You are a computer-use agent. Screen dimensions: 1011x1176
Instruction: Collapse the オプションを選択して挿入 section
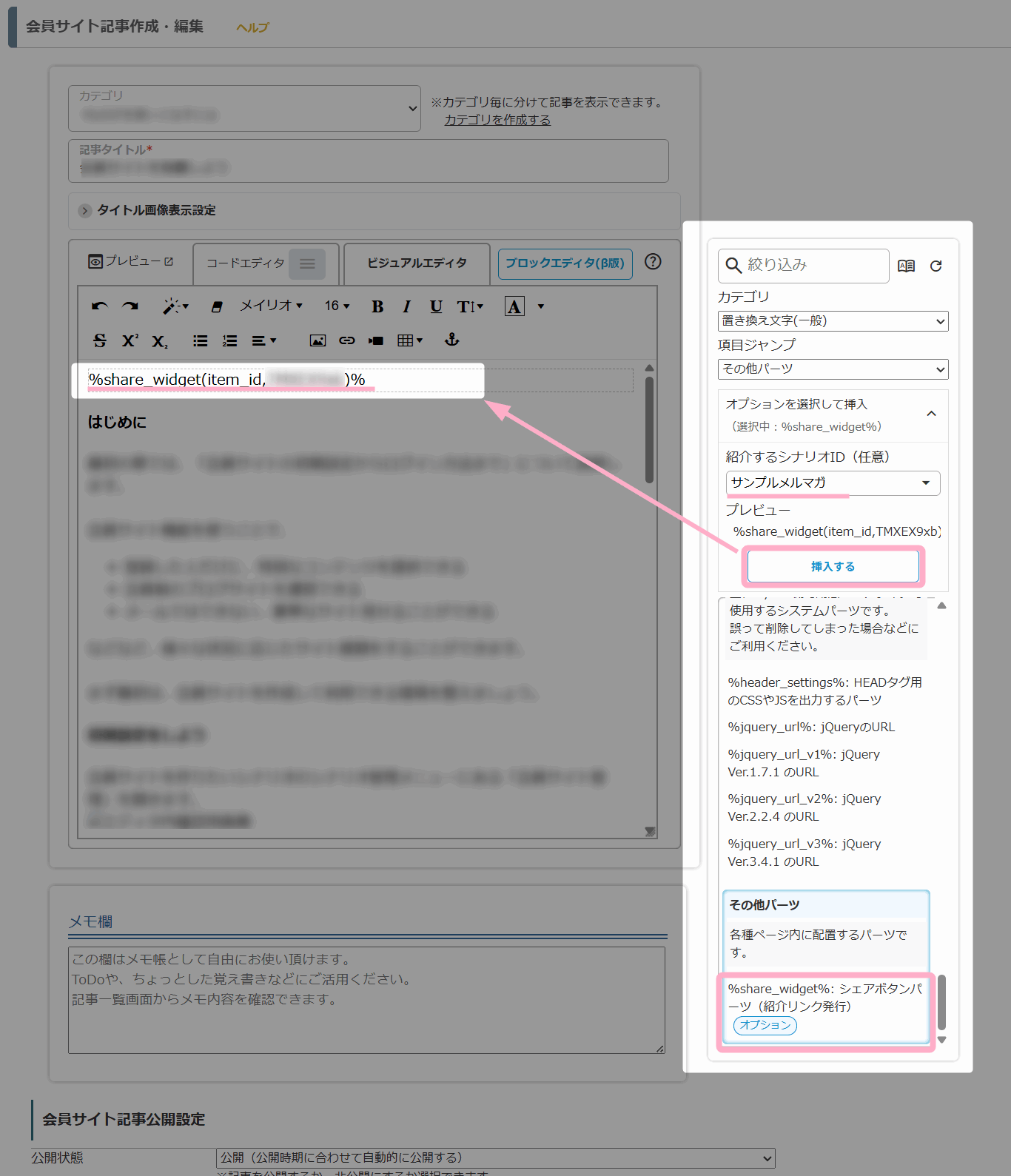pyautogui.click(x=931, y=414)
